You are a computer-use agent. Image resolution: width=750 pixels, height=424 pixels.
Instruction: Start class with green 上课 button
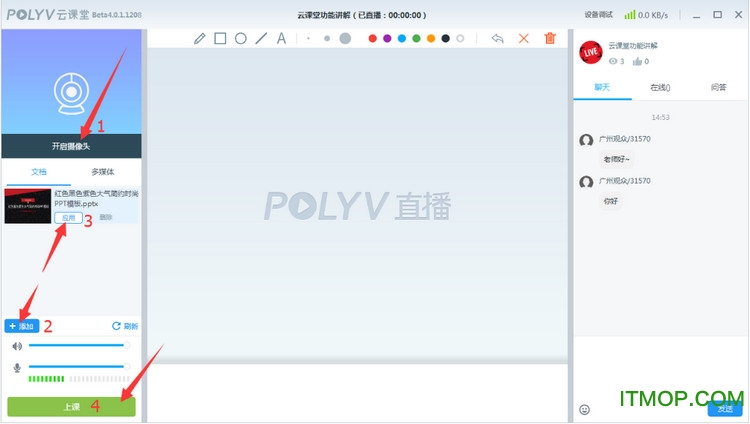[x=71, y=407]
